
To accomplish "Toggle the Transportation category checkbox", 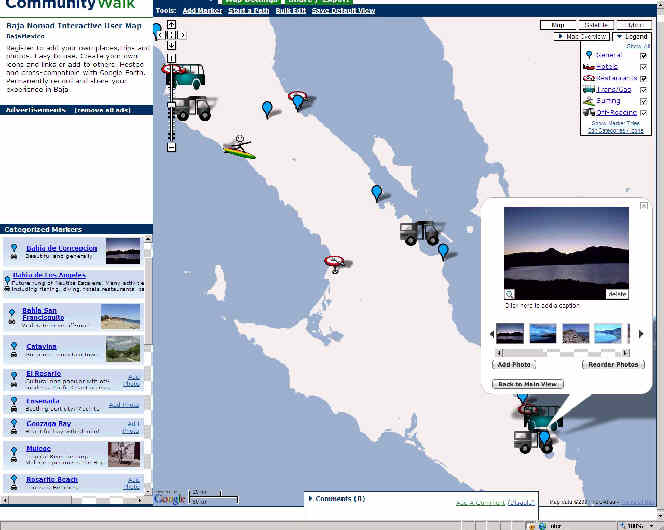I will tap(644, 90).
